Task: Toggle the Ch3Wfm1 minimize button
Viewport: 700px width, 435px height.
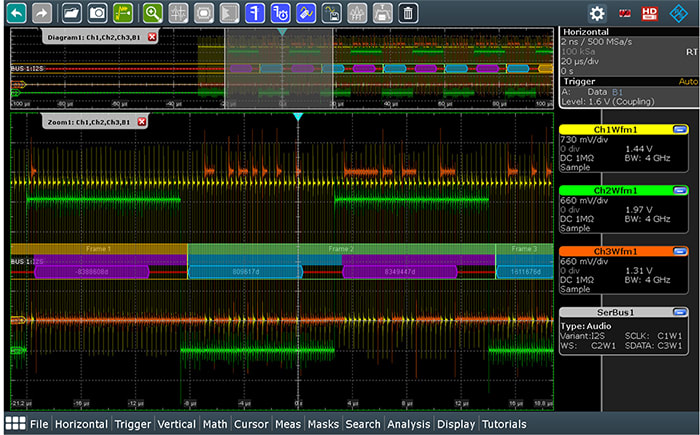Action: (680, 250)
